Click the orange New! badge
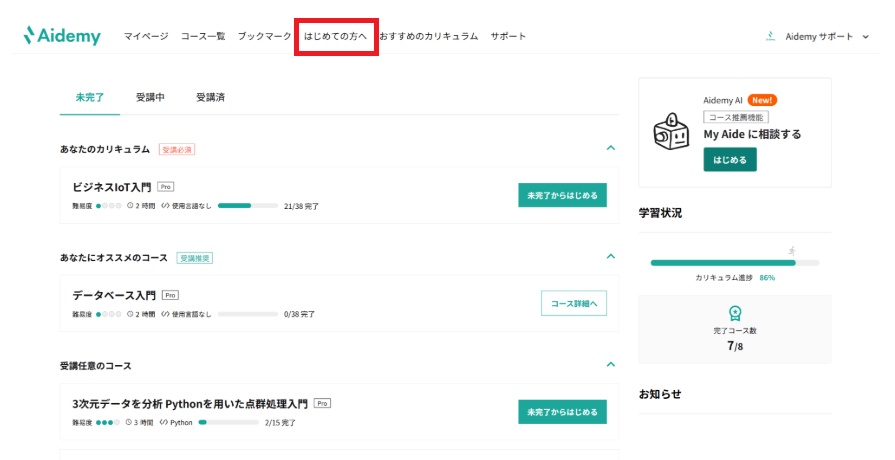The image size is (895, 460). click(762, 100)
